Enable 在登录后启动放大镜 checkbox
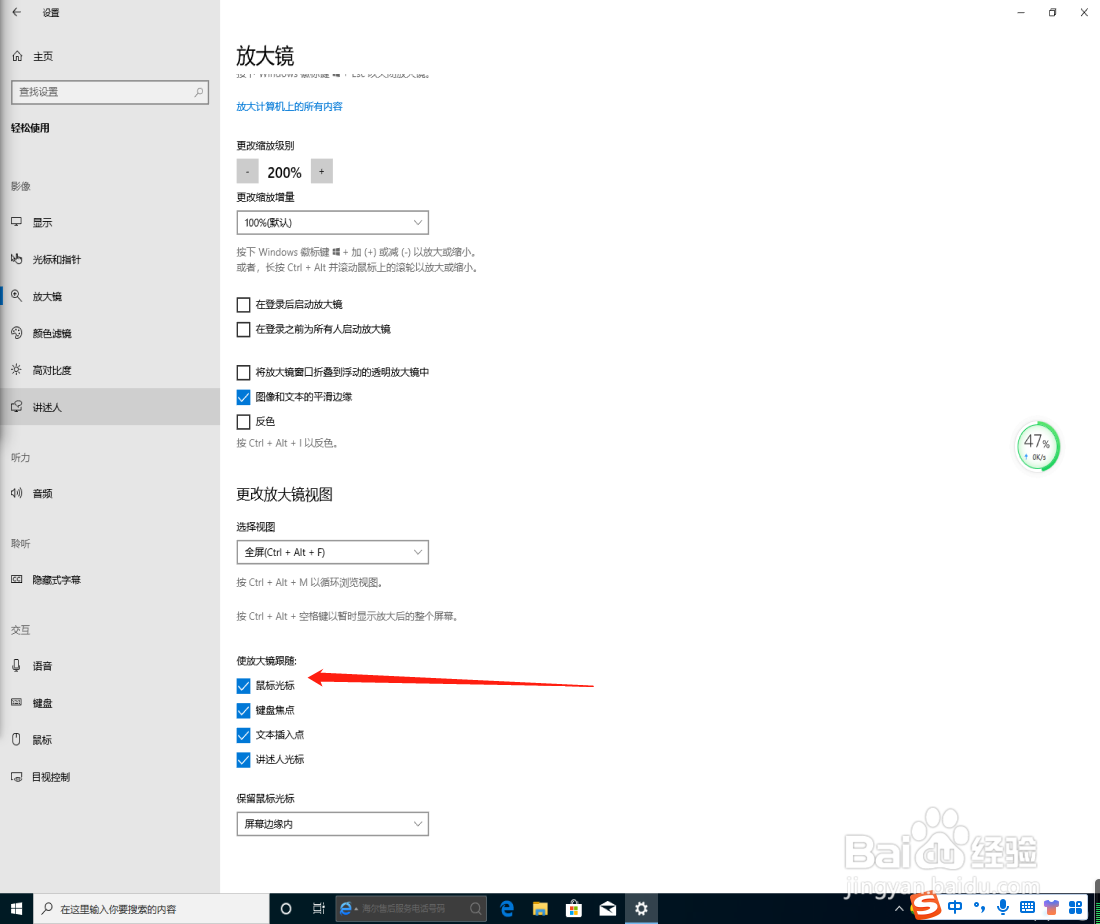This screenshot has height=924, width=1100. (x=243, y=304)
